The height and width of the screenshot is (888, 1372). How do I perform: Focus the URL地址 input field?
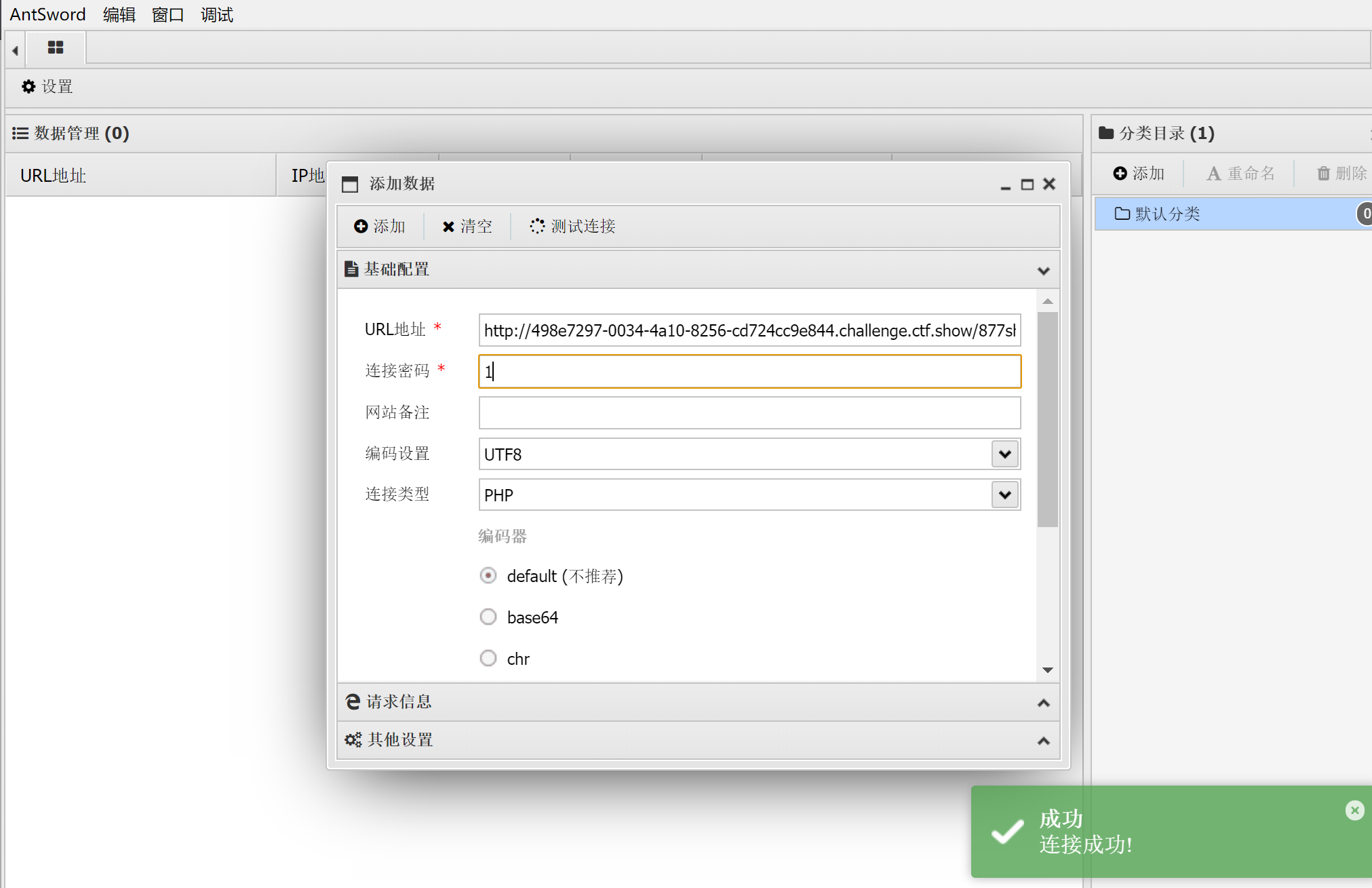pos(749,330)
